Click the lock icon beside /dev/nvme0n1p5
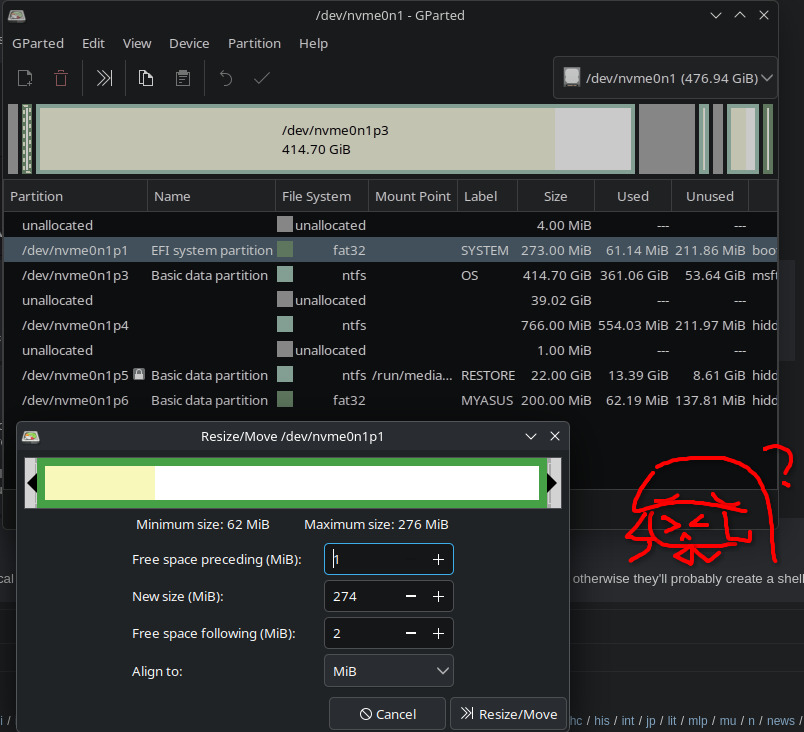The width and height of the screenshot is (804, 732). tap(138, 374)
